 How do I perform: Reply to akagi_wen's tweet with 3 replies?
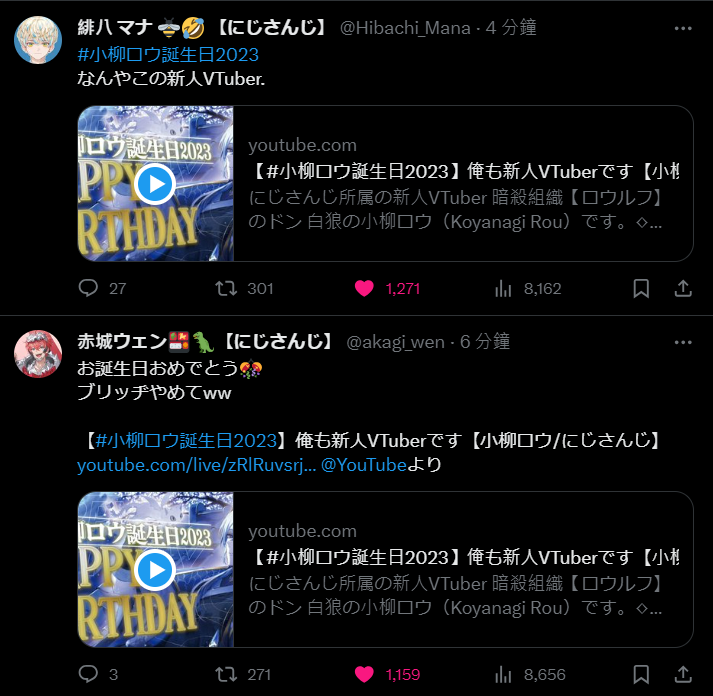(x=88, y=674)
